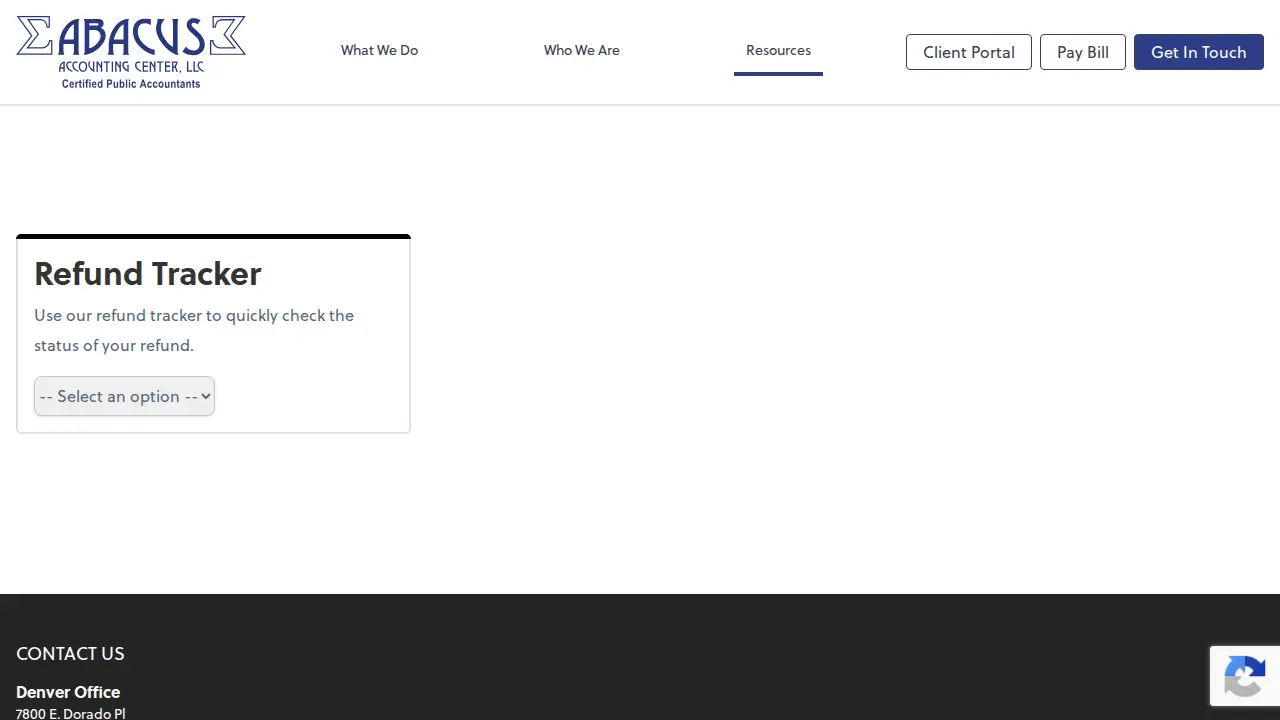This screenshot has height=720, width=1280.
Task: Click the CONTACT US footer heading
Action: coord(70,653)
